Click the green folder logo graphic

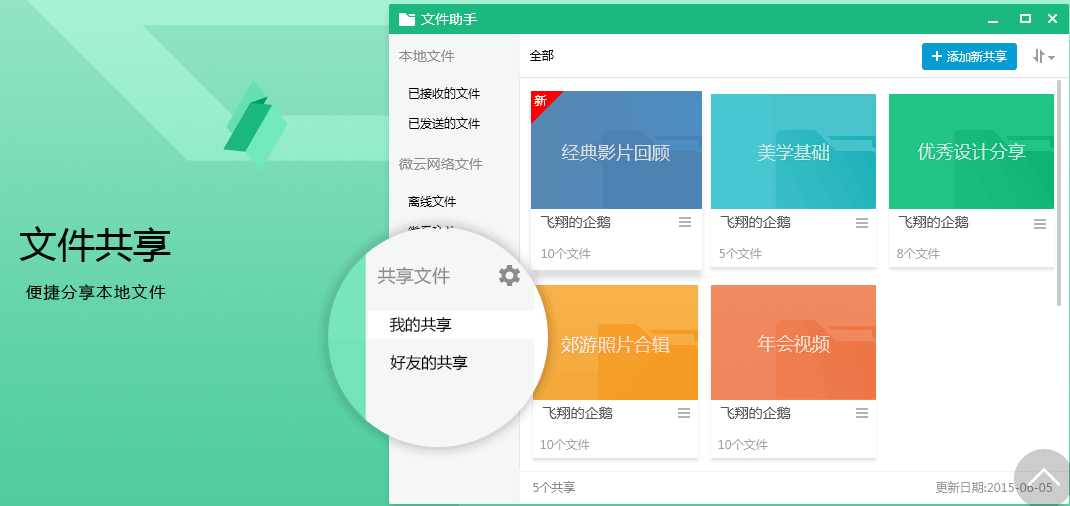(255, 125)
